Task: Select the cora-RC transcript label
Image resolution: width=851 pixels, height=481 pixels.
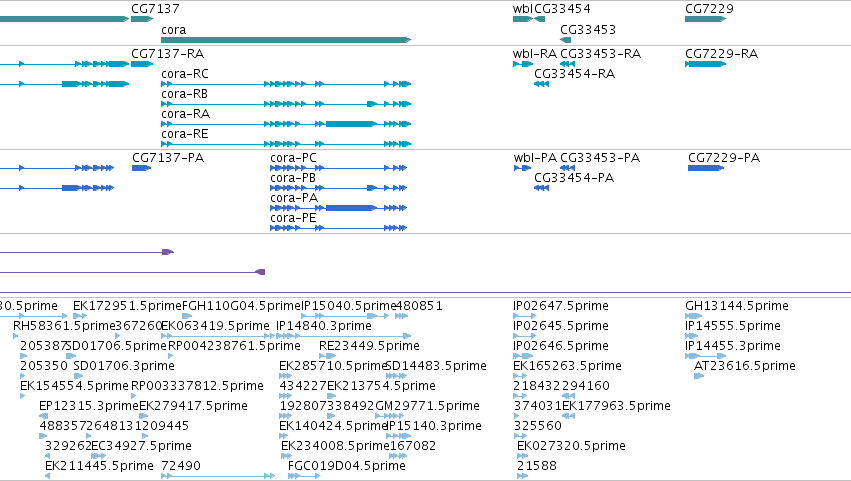Action: [185, 74]
